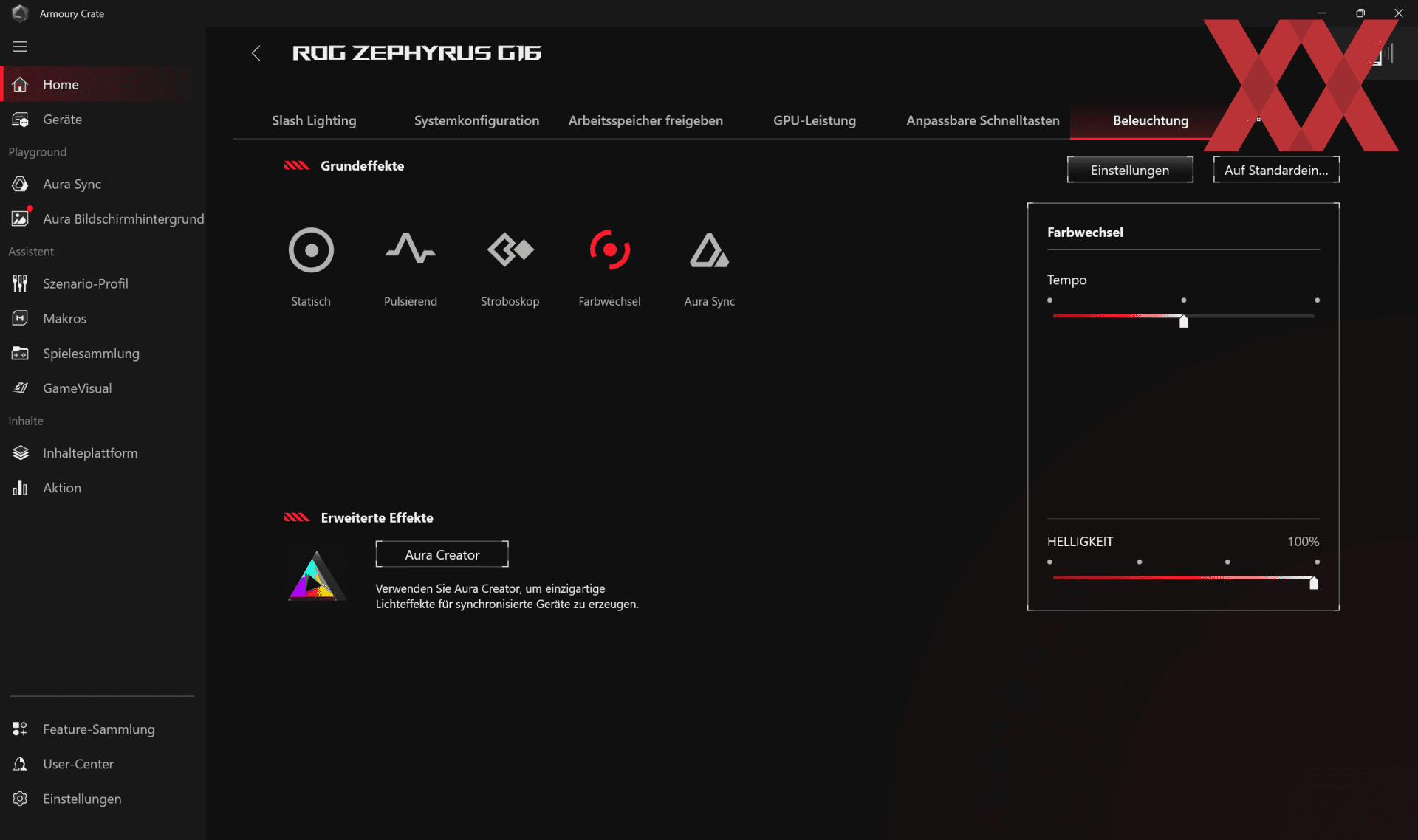The image size is (1418, 840).
Task: Select the Beleuchtung tab
Action: click(x=1151, y=120)
